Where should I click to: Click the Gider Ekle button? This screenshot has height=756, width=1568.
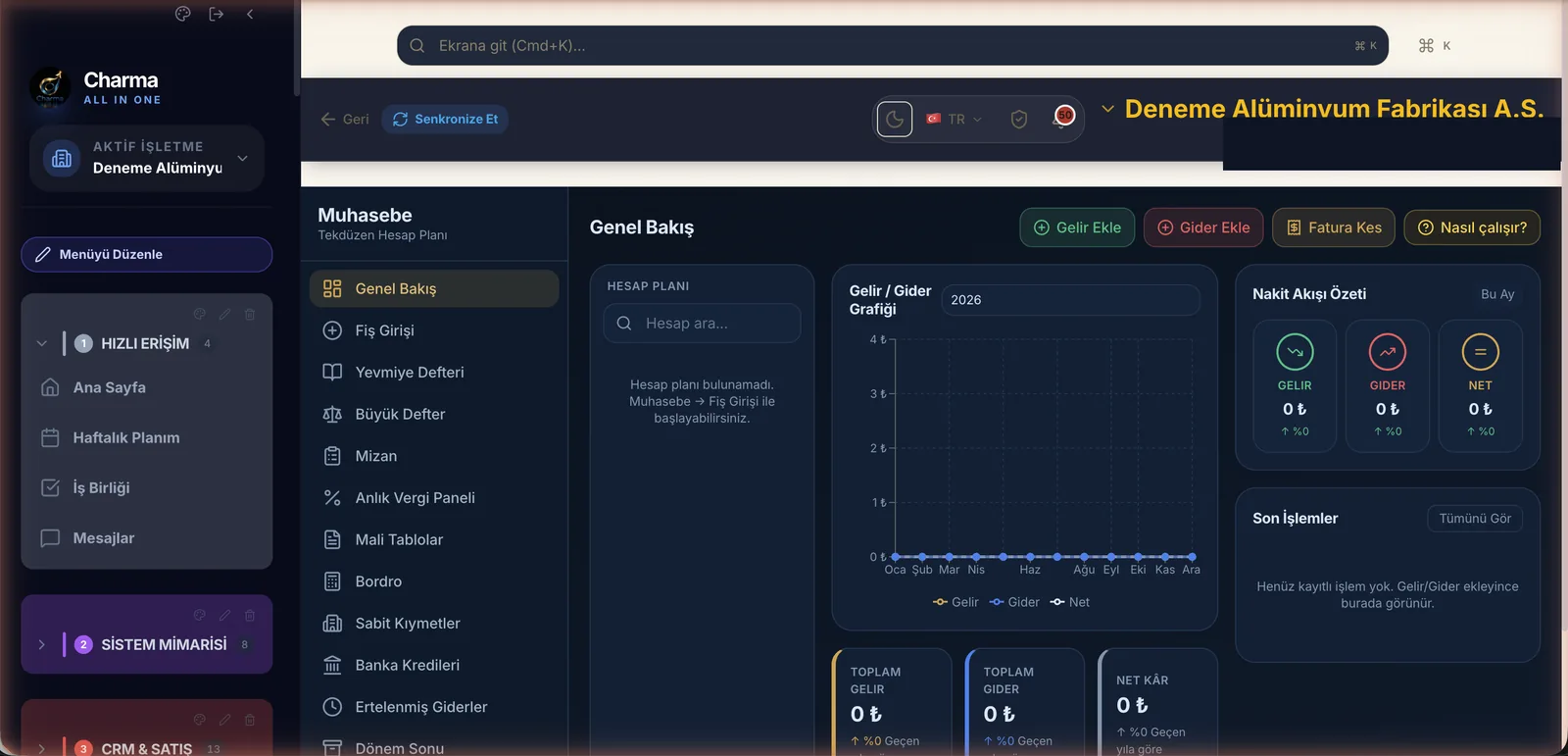1203,227
